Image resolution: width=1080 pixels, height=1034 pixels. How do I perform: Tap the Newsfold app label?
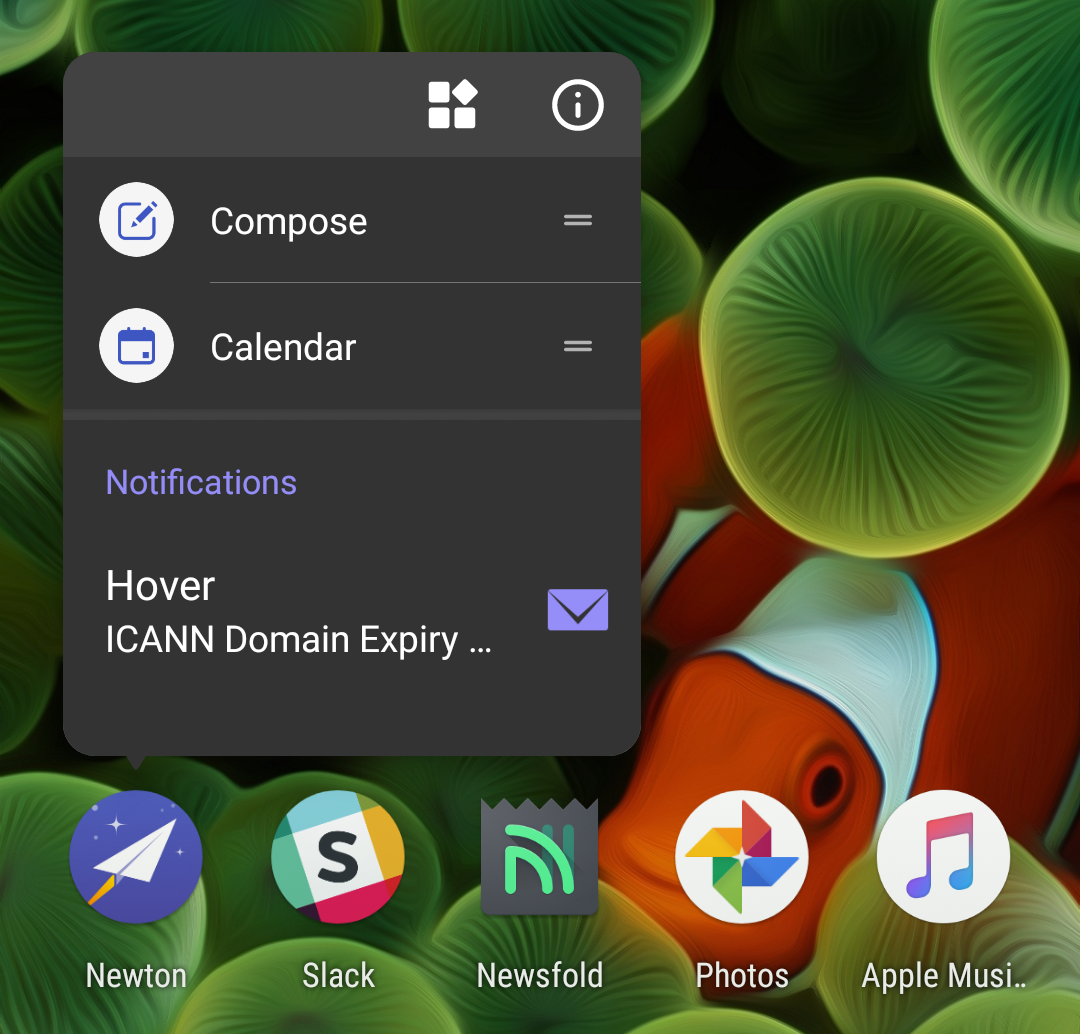tap(540, 975)
